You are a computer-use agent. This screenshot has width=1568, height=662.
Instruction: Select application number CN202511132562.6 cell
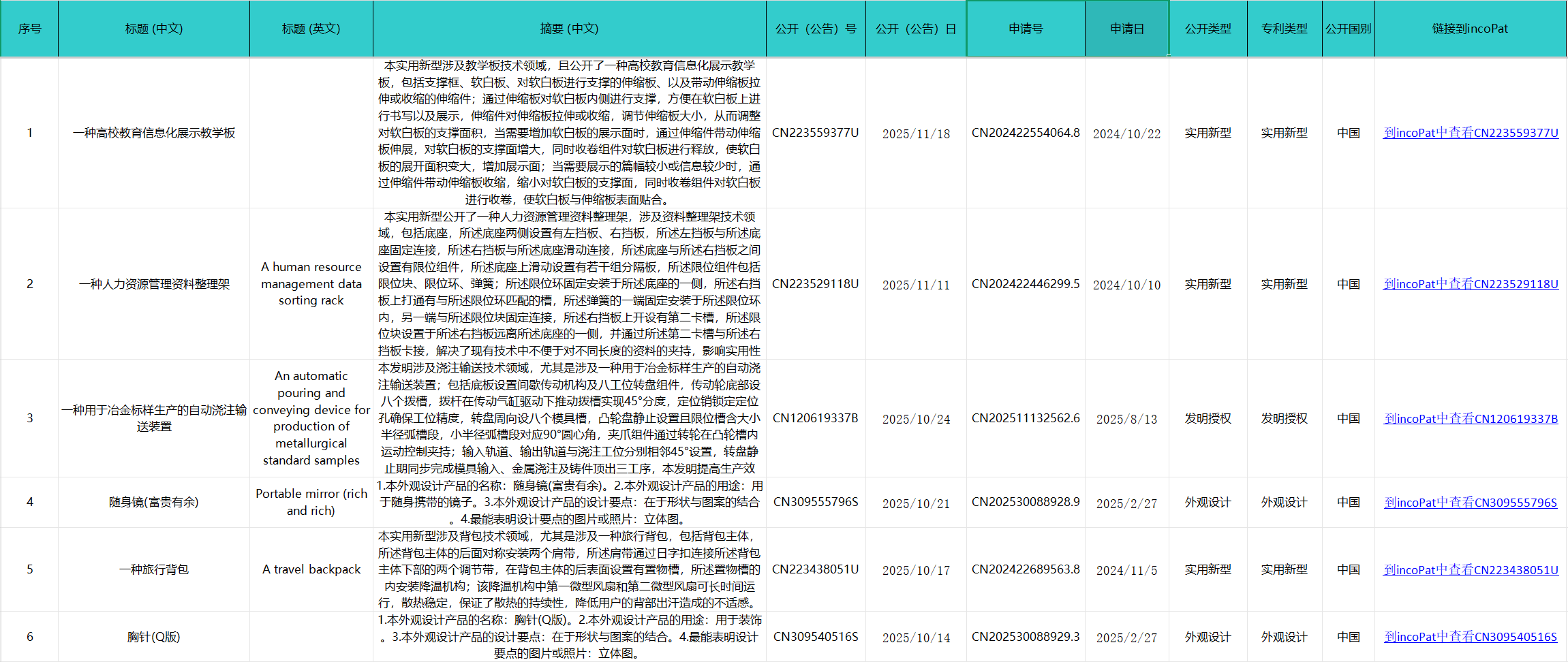pos(1026,418)
